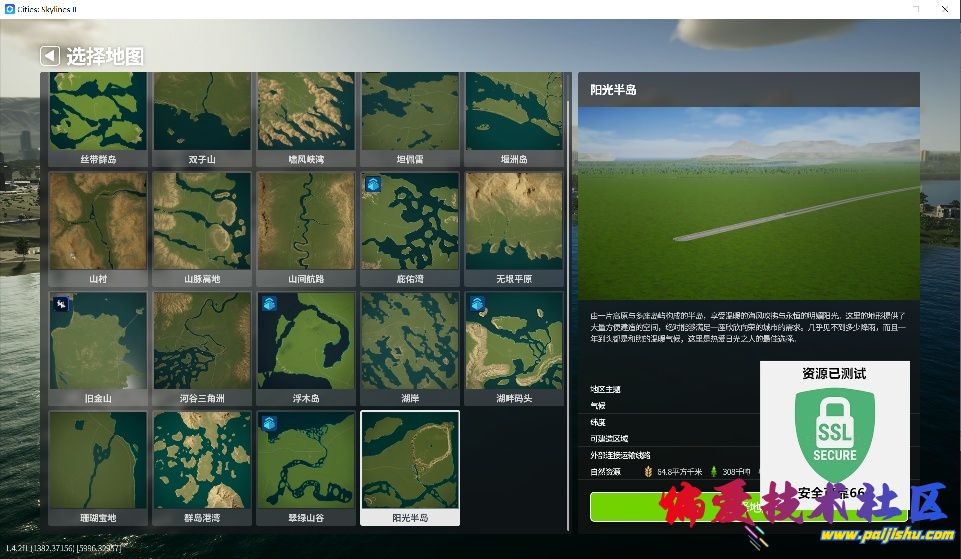961x559 pixels.
Task: Click the DLC badge on 翠绿山谷 map
Action: (x=269, y=424)
